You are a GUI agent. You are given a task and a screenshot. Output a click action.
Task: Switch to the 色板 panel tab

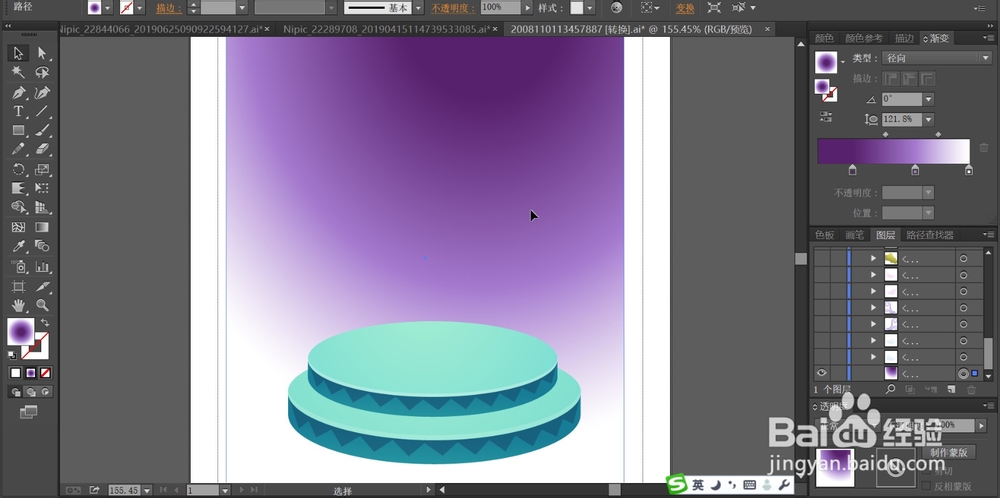pos(824,235)
